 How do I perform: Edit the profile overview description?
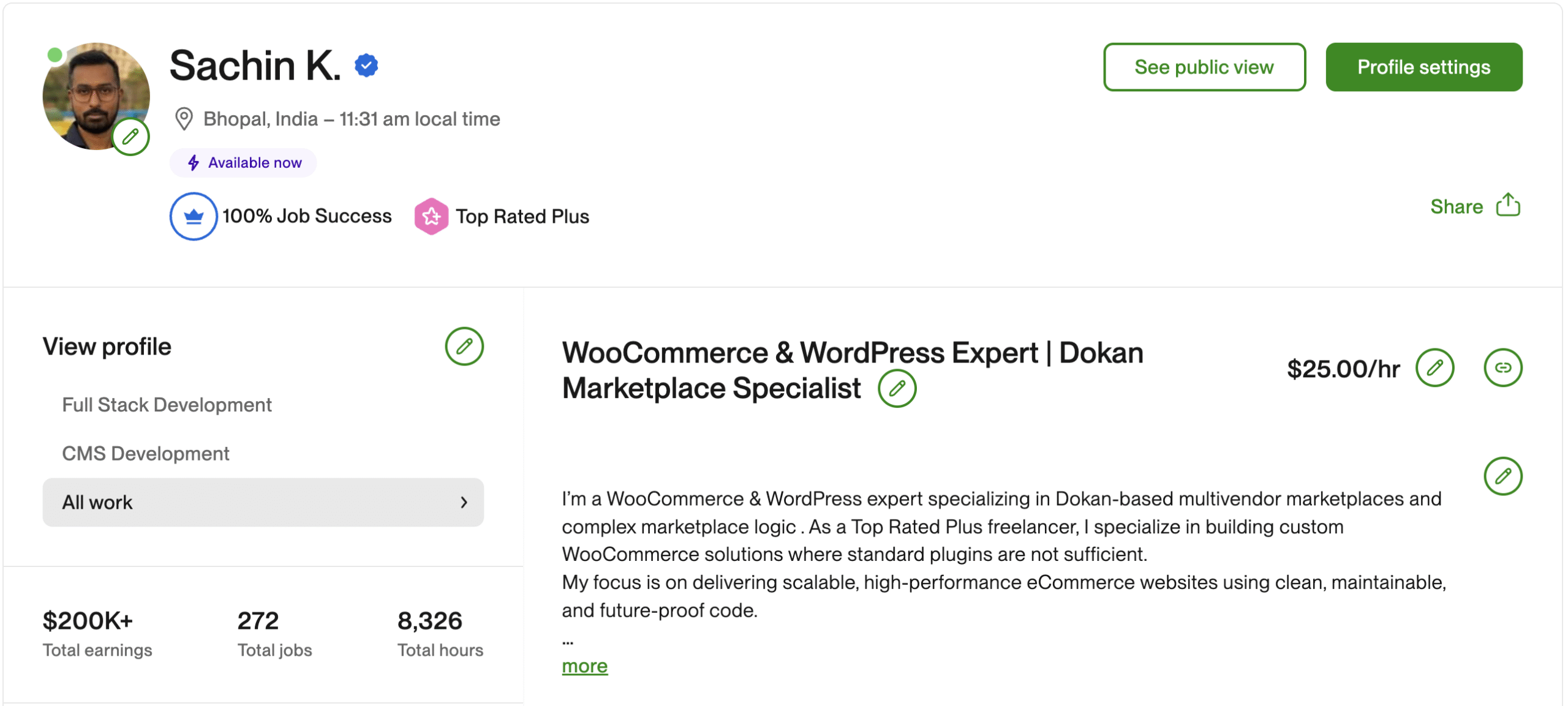coord(1502,476)
